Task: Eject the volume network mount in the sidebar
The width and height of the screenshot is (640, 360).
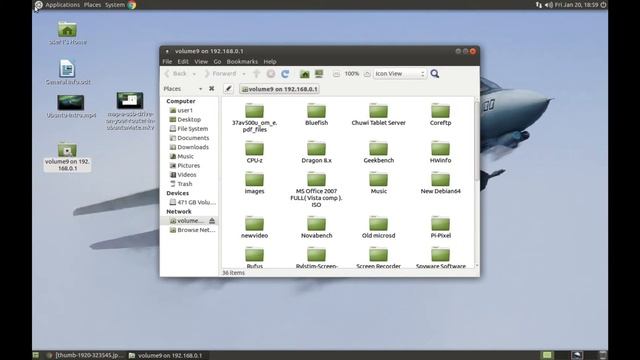Action: (212, 221)
